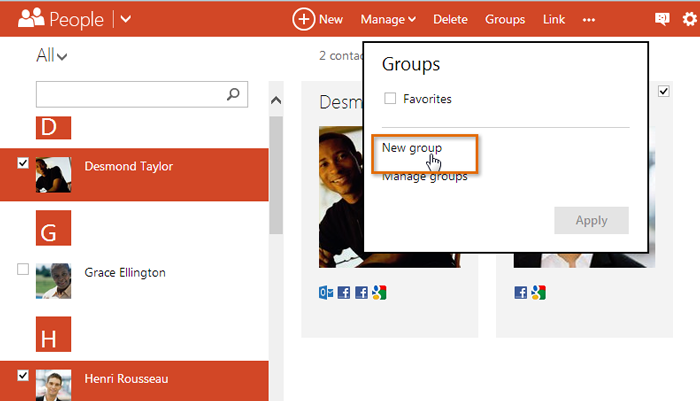Click Google icon under second contact card

[538, 292]
